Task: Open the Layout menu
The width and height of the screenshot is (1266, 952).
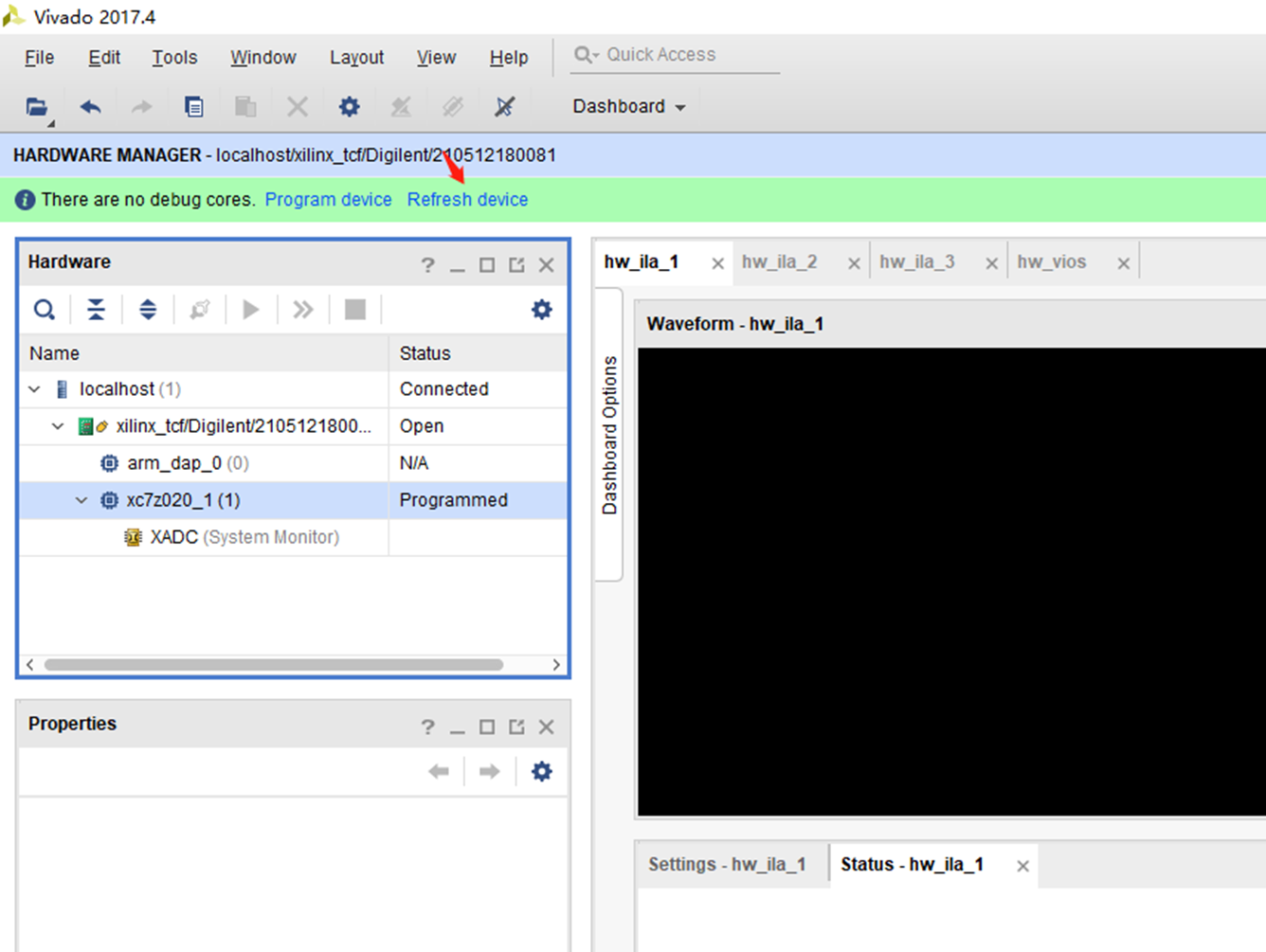Action: (356, 58)
